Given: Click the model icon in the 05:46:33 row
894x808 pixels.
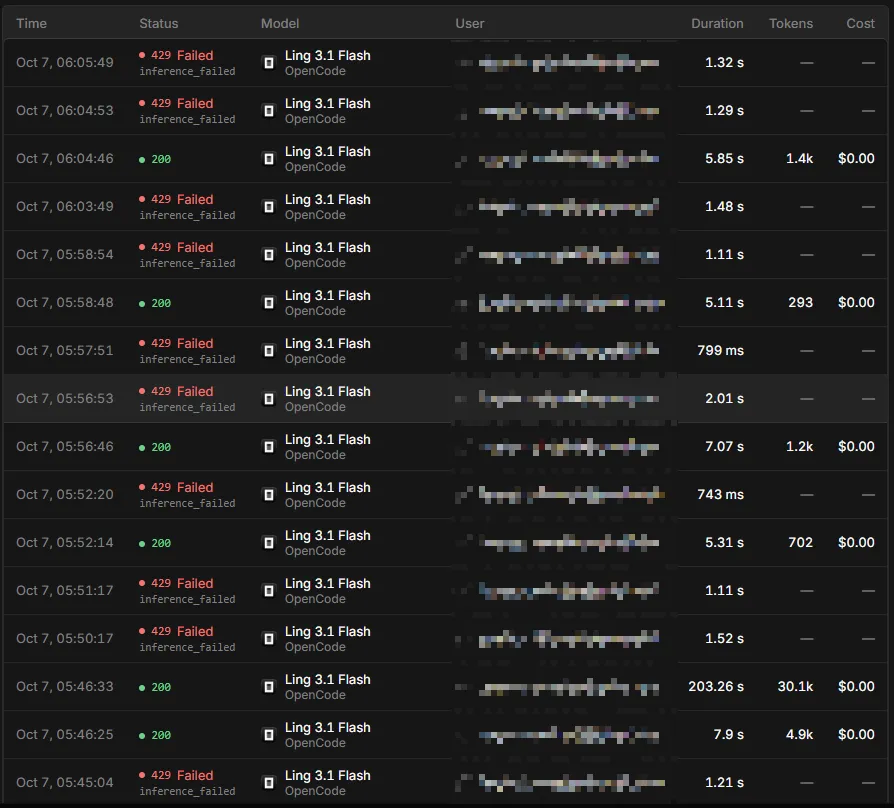Looking at the screenshot, I should (x=269, y=687).
